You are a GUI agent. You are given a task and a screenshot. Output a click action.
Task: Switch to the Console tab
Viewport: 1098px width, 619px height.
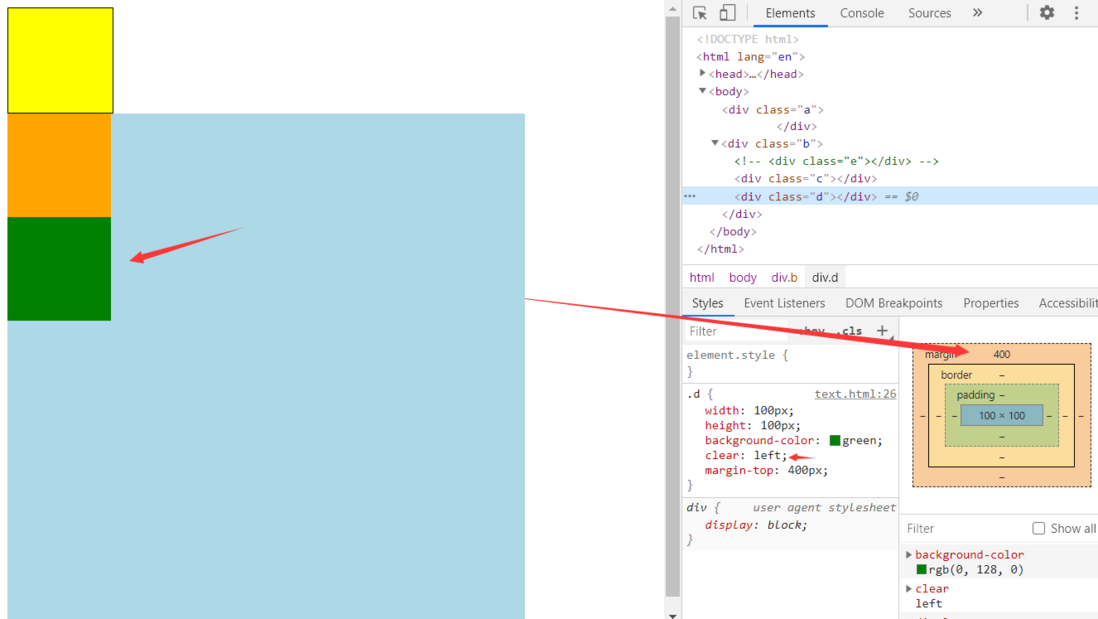click(861, 13)
